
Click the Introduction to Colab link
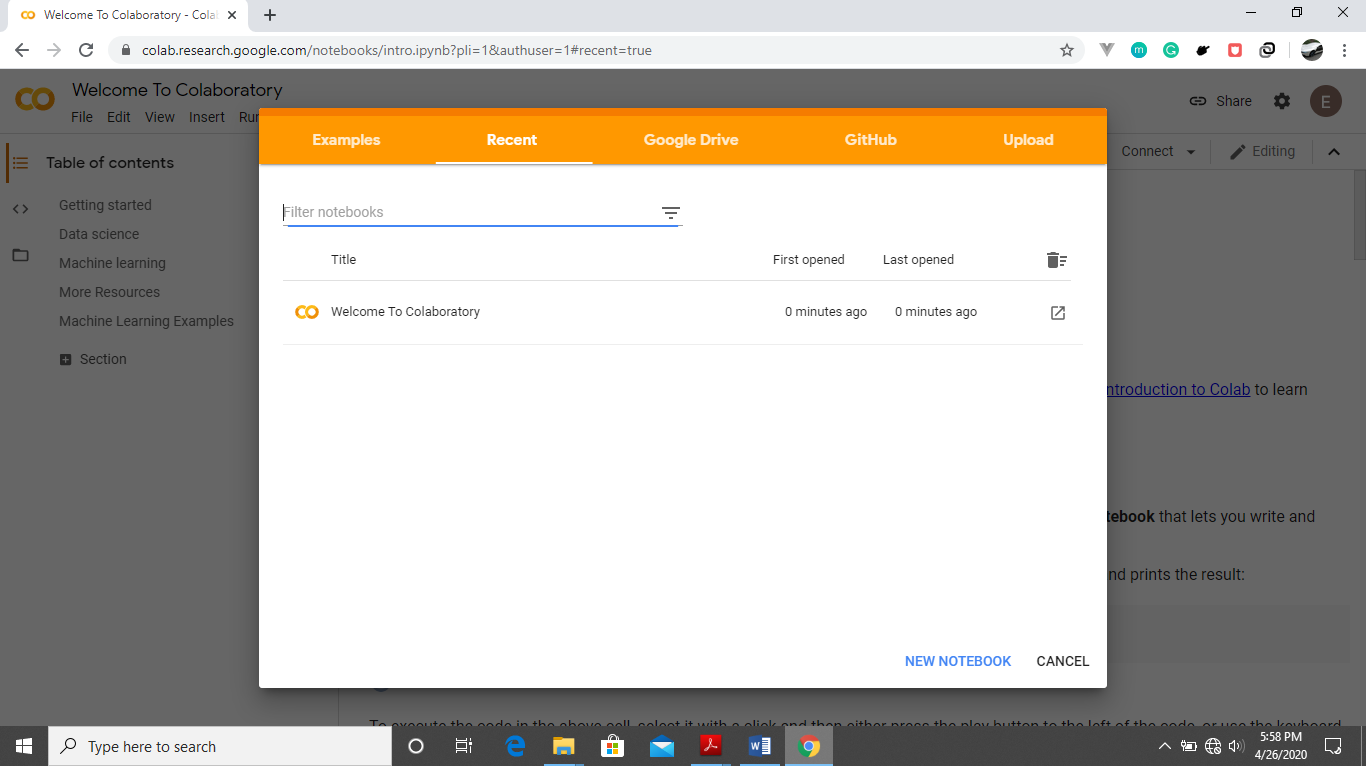click(x=1178, y=389)
